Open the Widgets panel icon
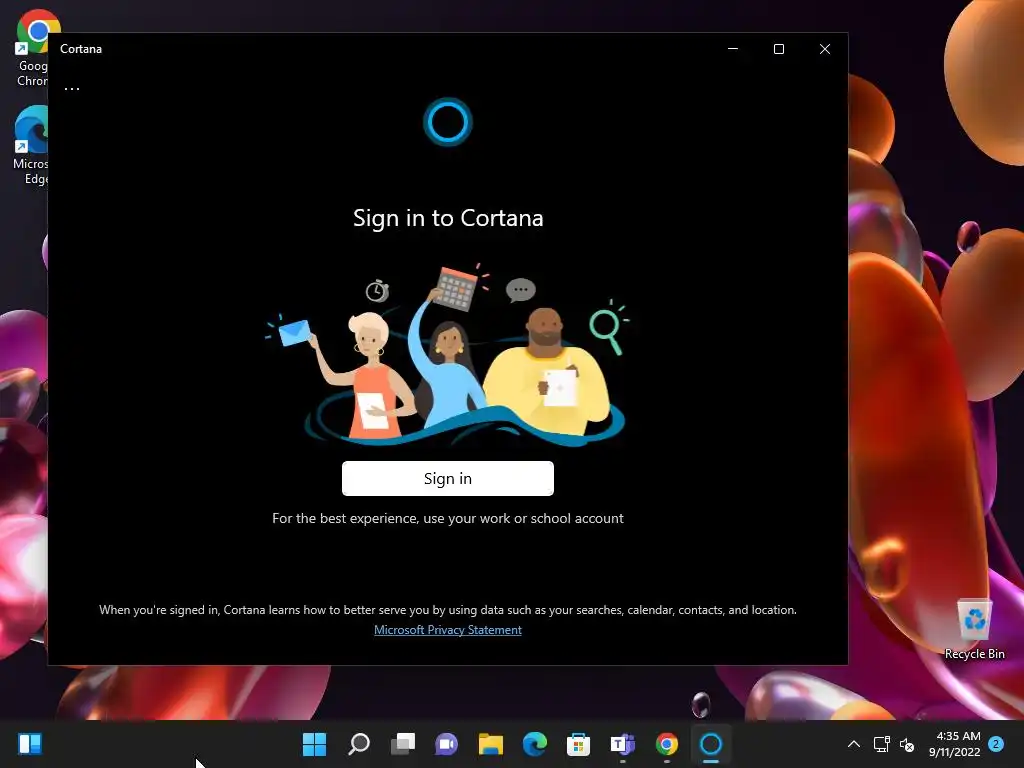Screen dimensions: 1024x768 (30, 744)
